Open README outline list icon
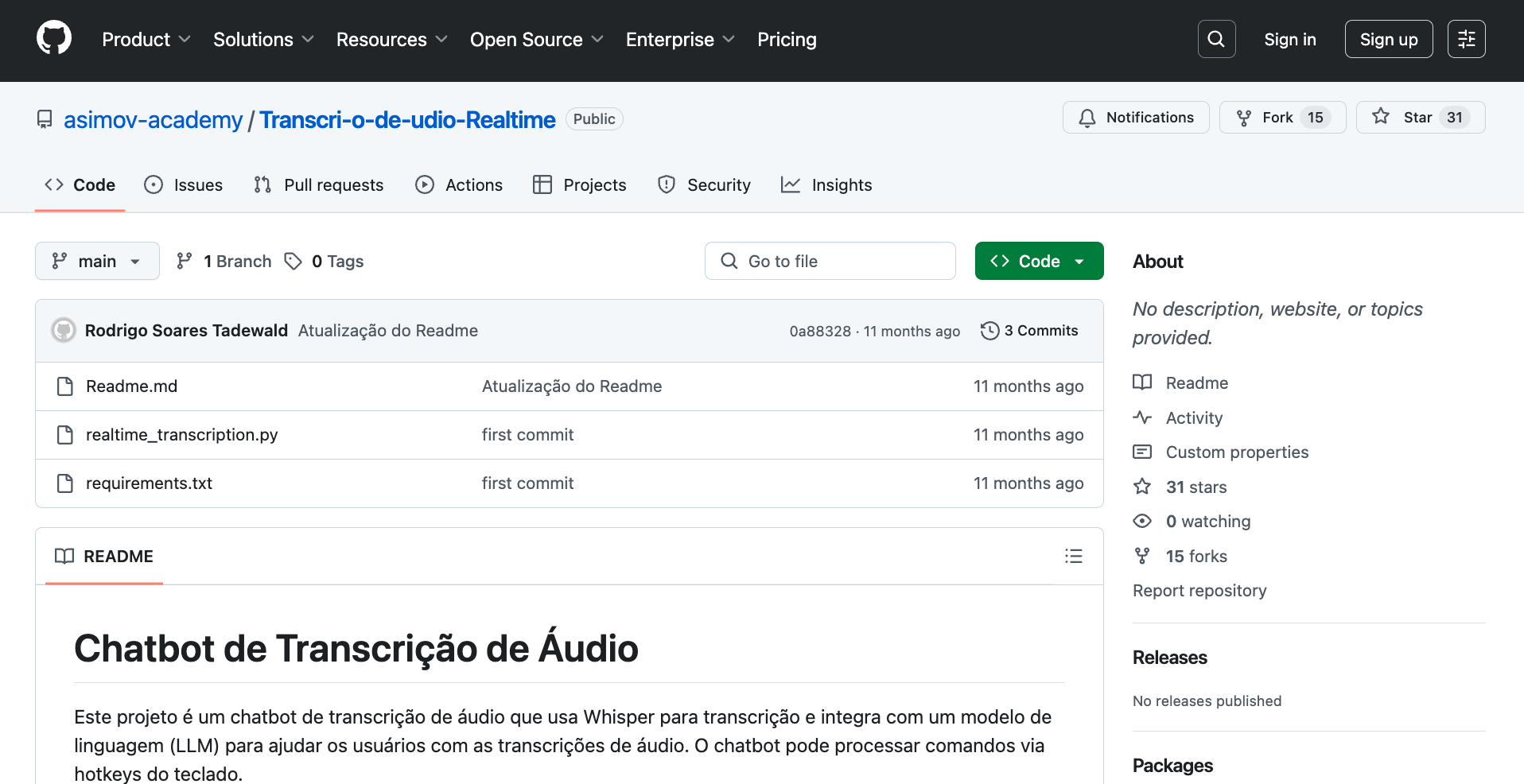The width and height of the screenshot is (1524, 784). click(1073, 556)
